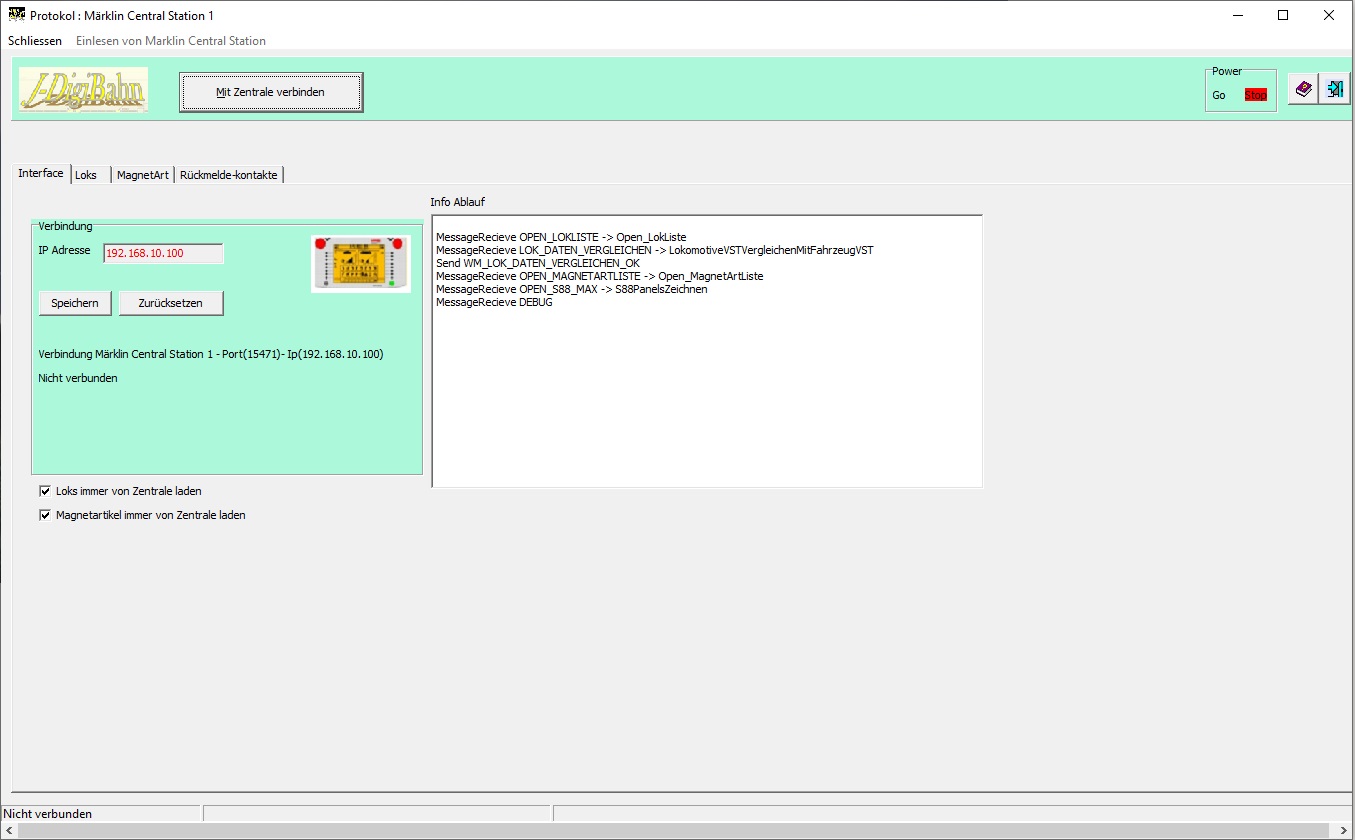Switch to the Interface tab
The width and height of the screenshot is (1355, 840).
41,173
